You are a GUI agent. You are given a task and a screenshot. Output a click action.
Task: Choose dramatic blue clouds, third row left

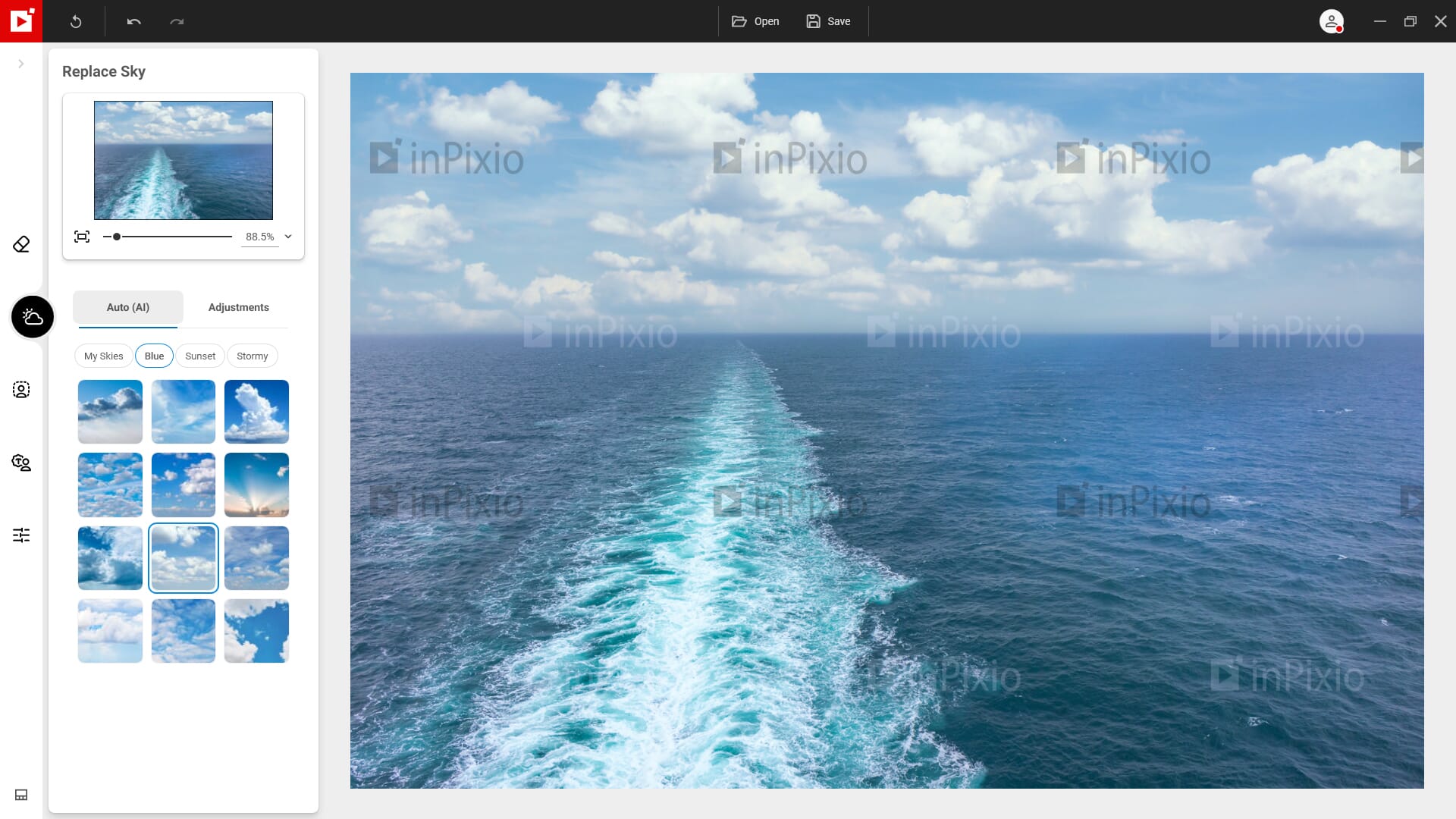pos(110,558)
